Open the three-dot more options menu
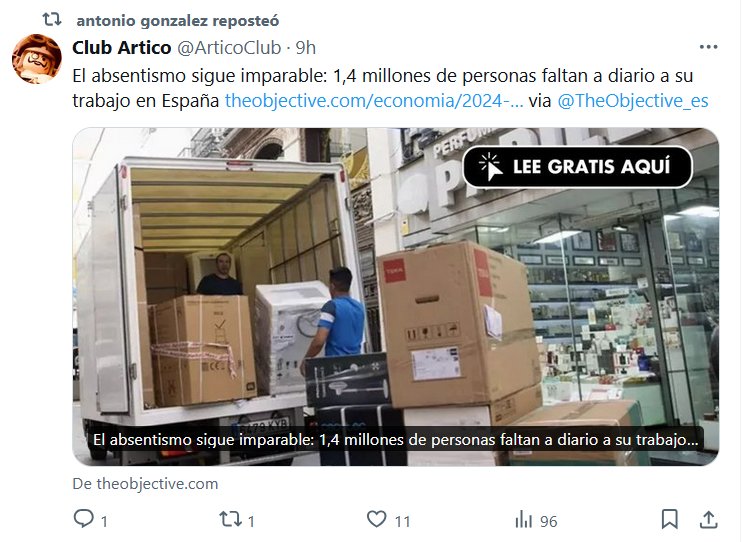The height and width of the screenshot is (542, 744). point(708,47)
